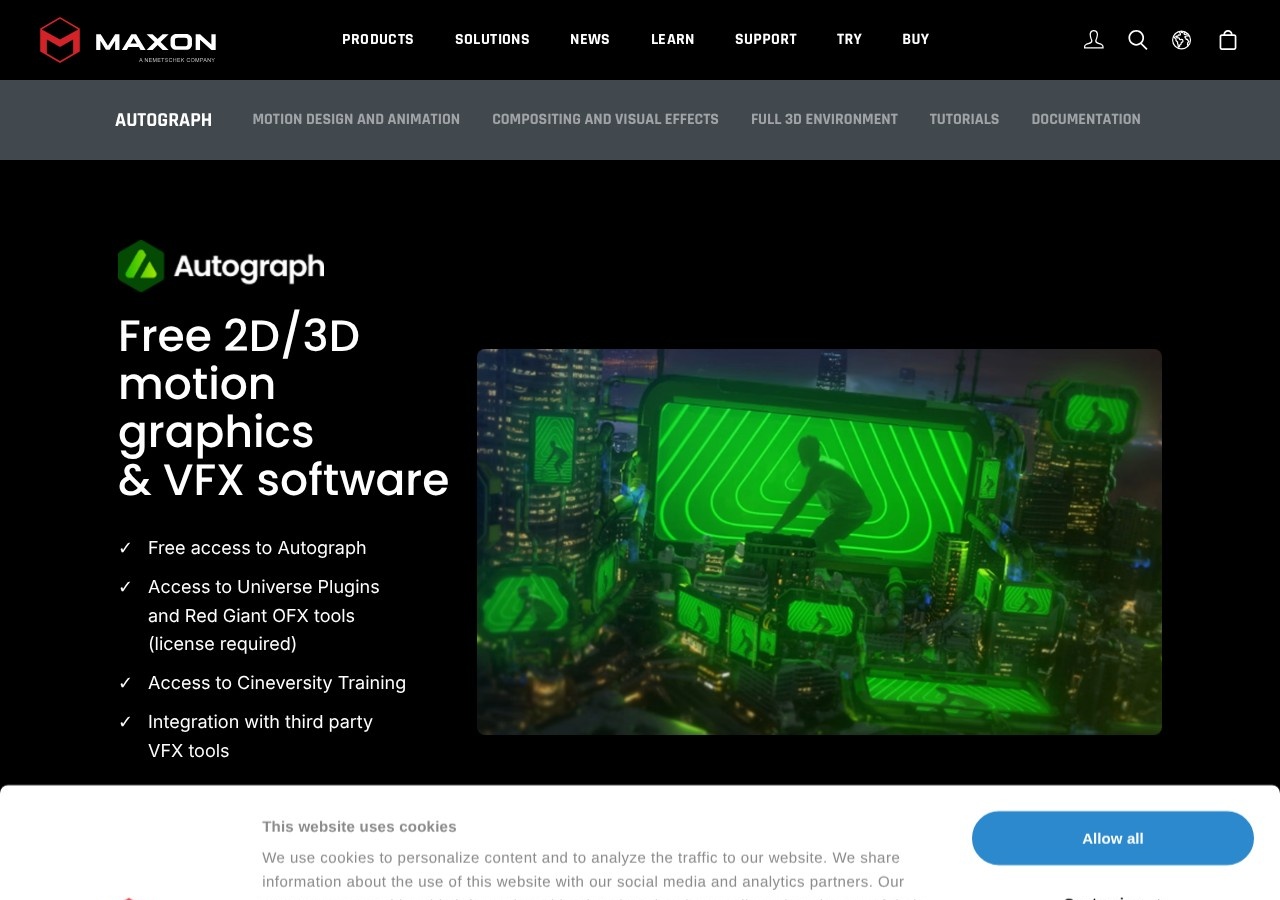Open the search magnifier icon

(x=1138, y=40)
